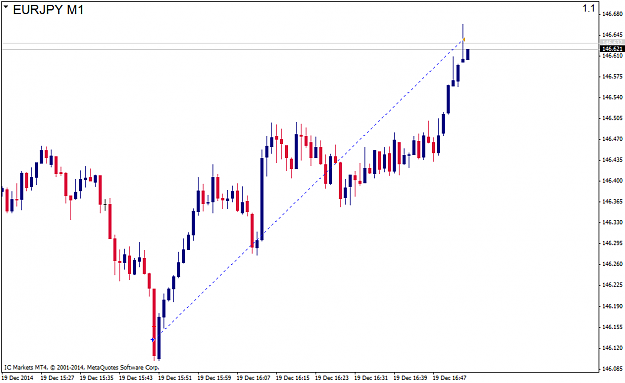Click the 146.330 price scale value

click(613, 222)
